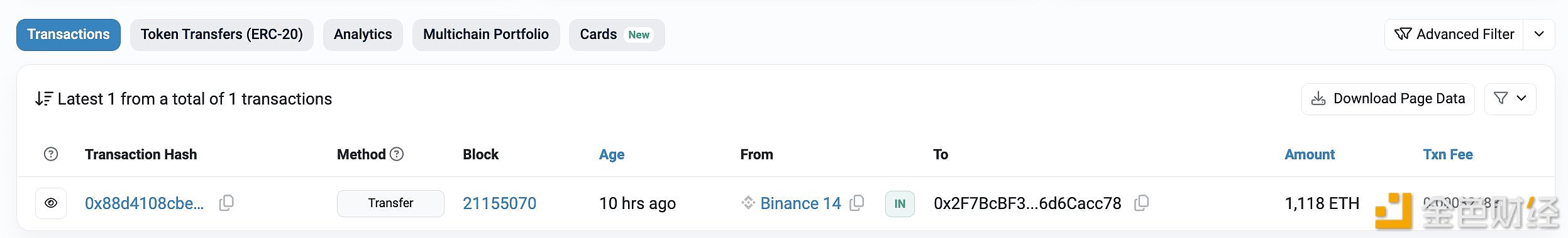The width and height of the screenshot is (1568, 238).
Task: Open the funnel filter dropdown
Action: 1510,99
